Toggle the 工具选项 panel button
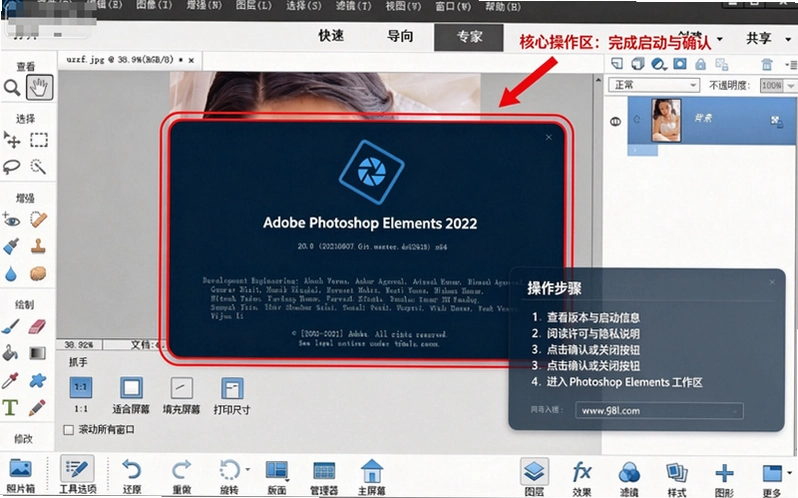Screen dimensions: 798x498 coord(77,475)
